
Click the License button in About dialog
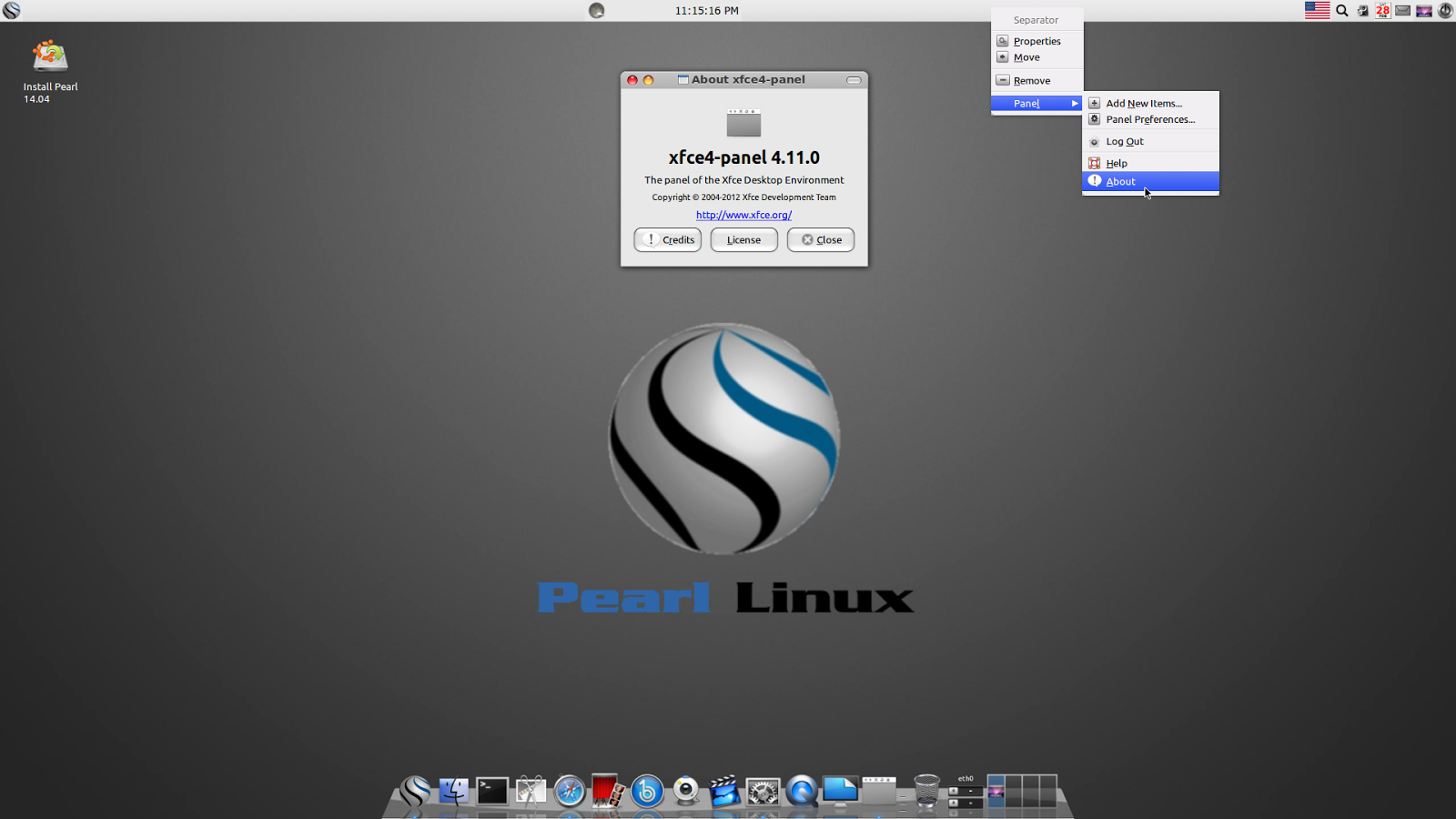pos(743,239)
